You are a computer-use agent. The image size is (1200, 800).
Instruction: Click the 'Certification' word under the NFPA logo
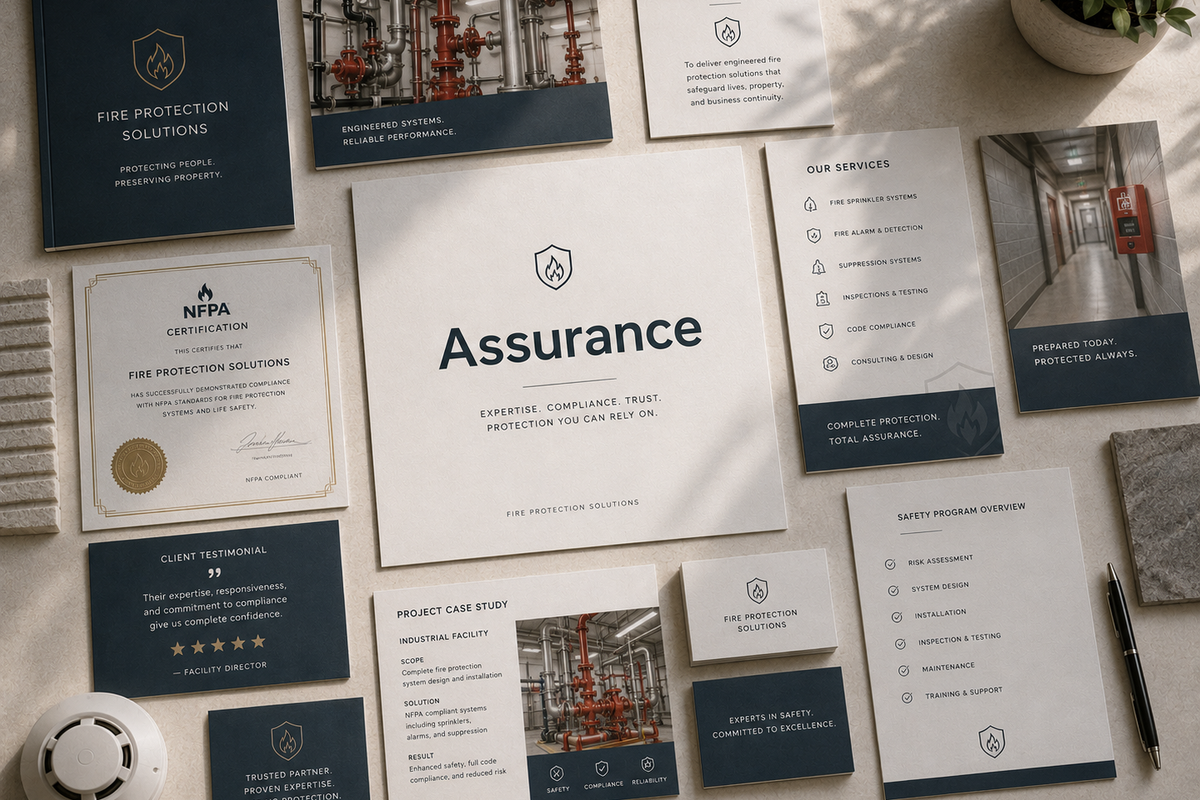(x=208, y=328)
